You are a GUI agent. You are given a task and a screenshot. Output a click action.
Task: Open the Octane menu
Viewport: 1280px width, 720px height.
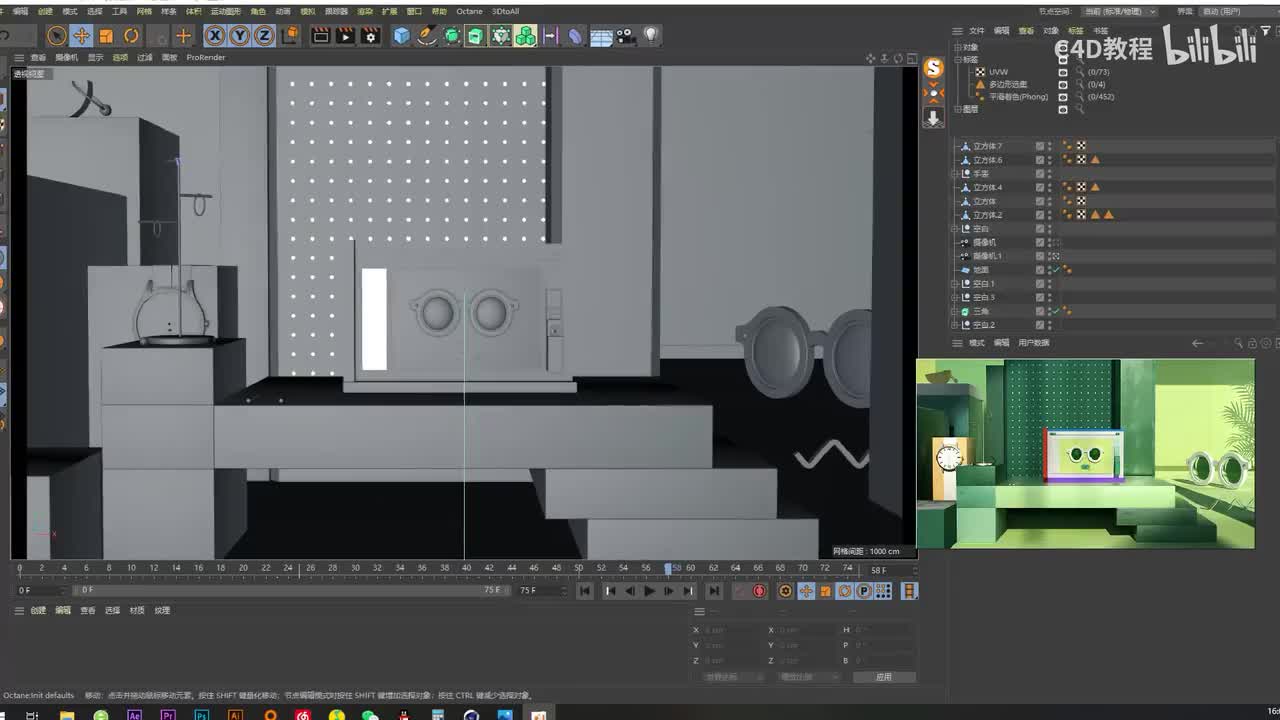pos(469,11)
